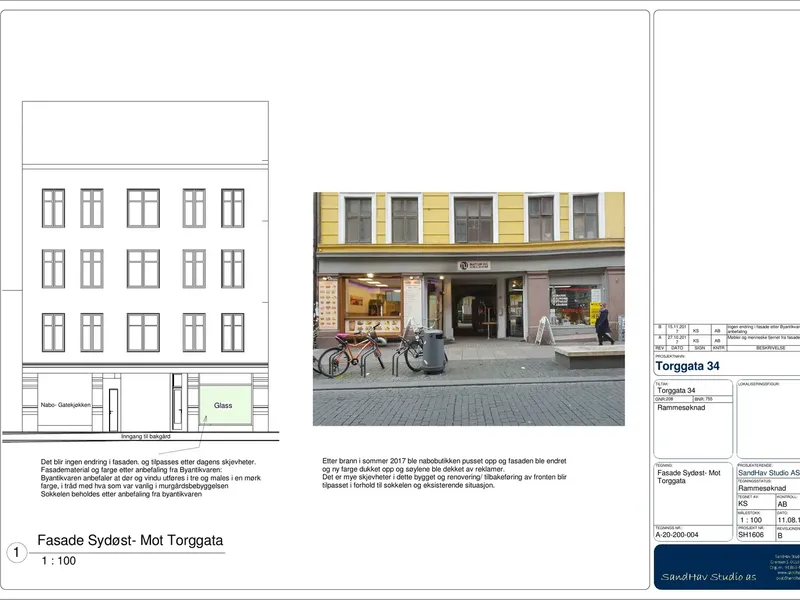800x600 pixels.
Task: Click the entrance door next to Gatekjøkken
Action: 113,410
